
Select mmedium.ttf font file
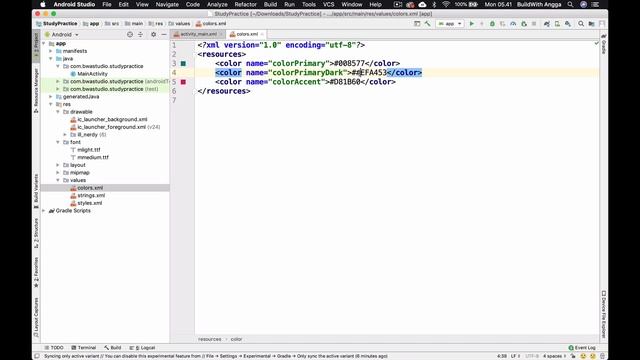pyautogui.click(x=90, y=158)
